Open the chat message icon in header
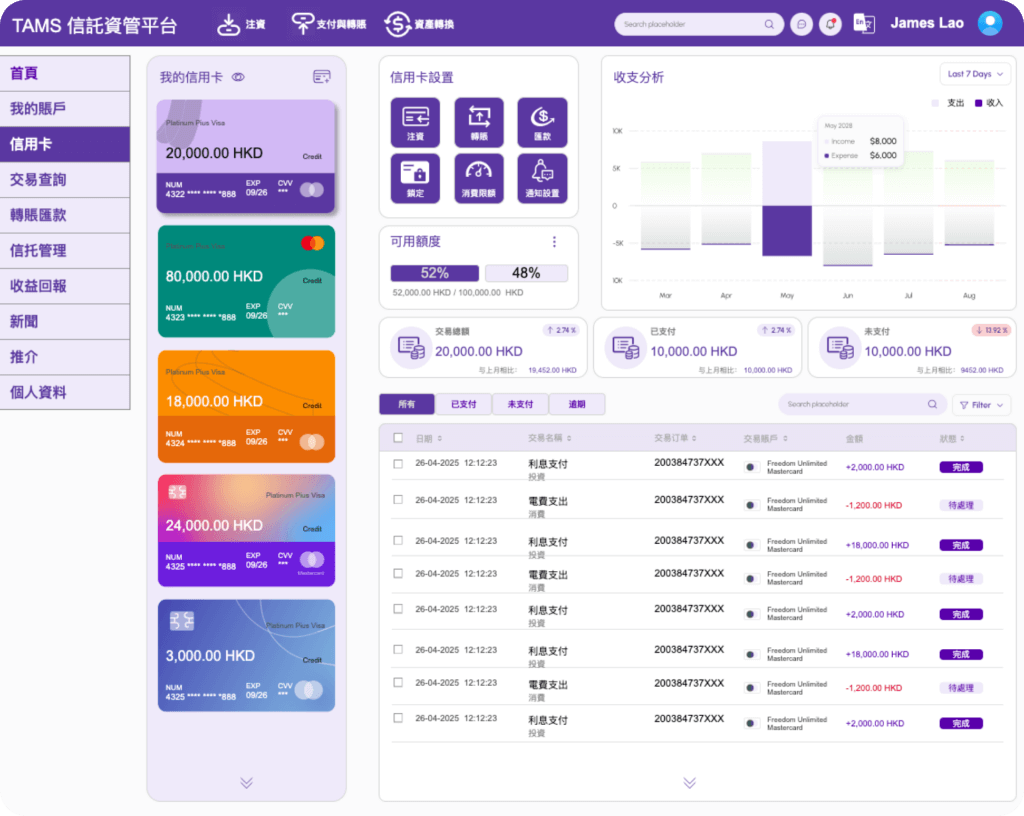 (800, 24)
